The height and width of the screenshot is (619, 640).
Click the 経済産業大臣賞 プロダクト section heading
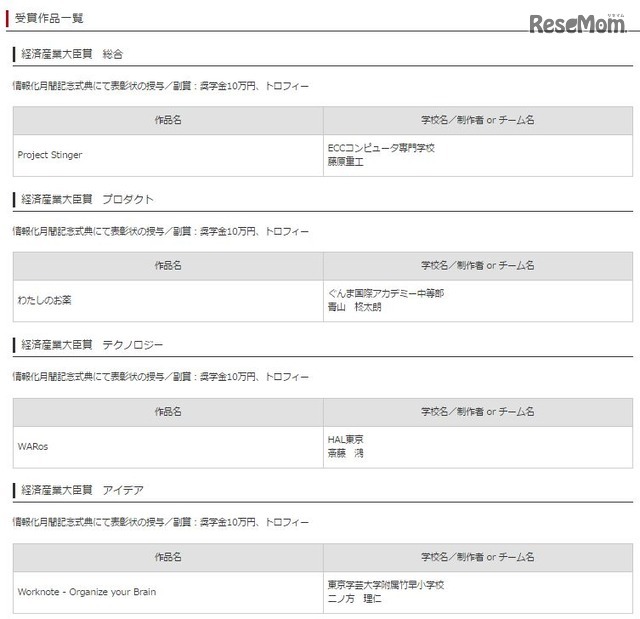coord(87,200)
